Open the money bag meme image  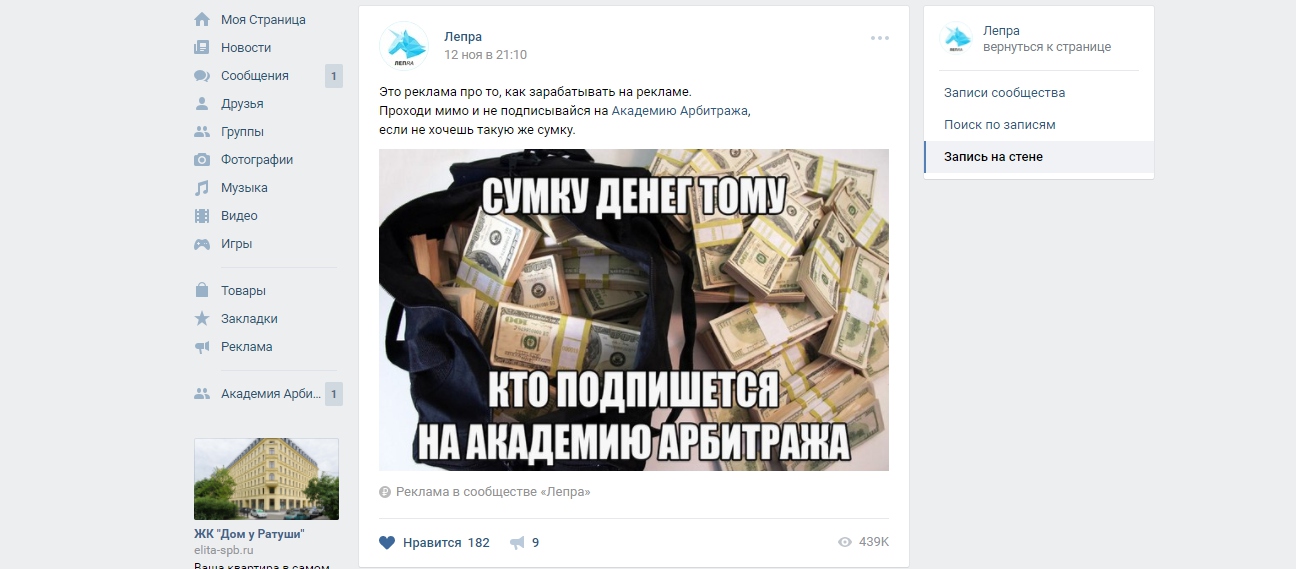tap(634, 310)
